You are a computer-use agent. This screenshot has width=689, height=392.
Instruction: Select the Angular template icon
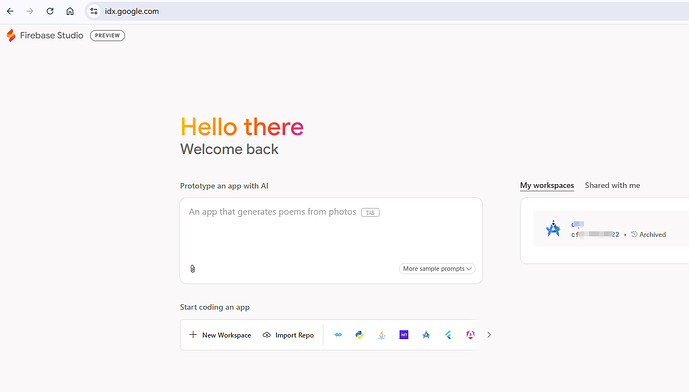point(470,335)
